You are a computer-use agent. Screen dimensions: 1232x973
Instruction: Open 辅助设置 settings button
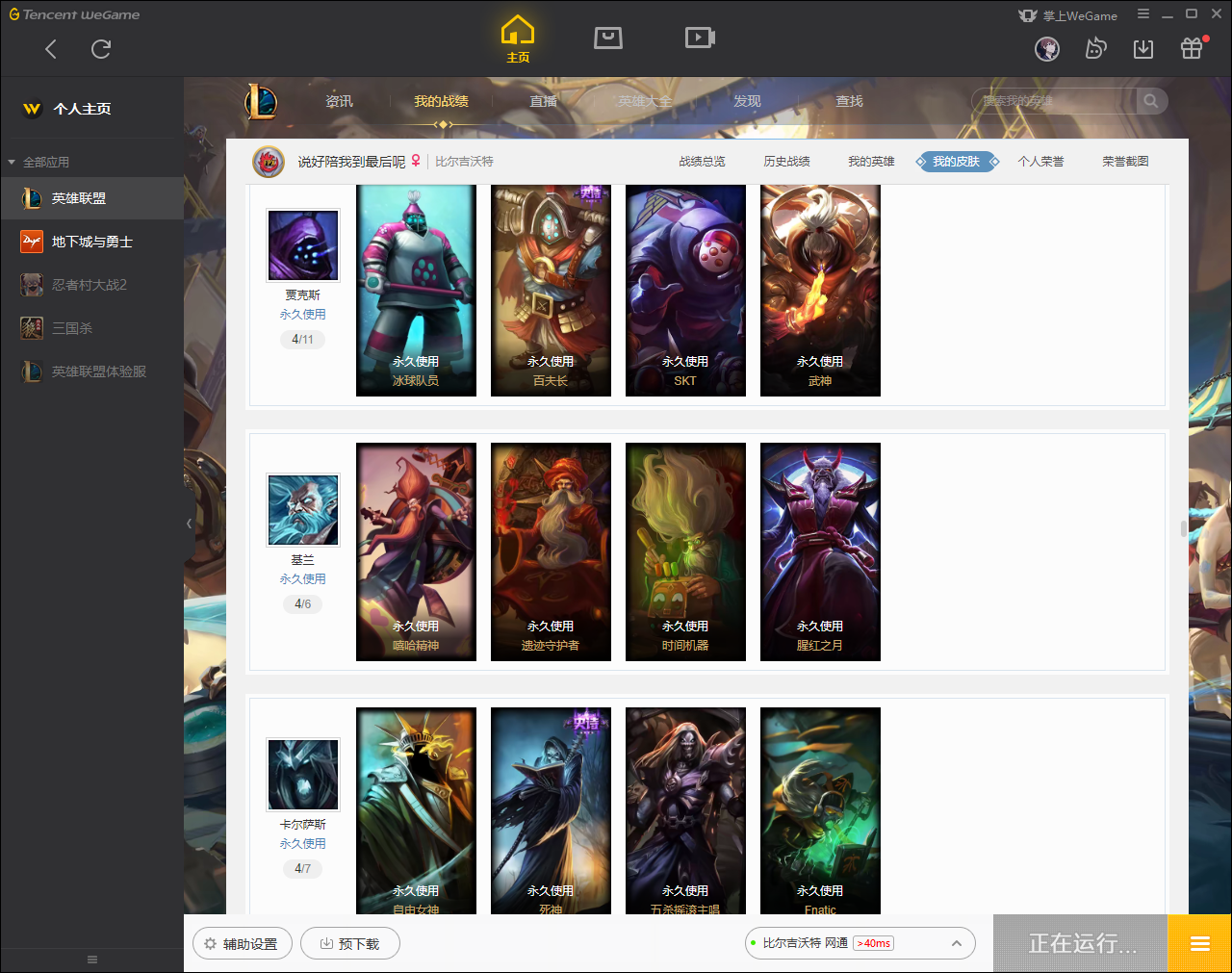241,944
